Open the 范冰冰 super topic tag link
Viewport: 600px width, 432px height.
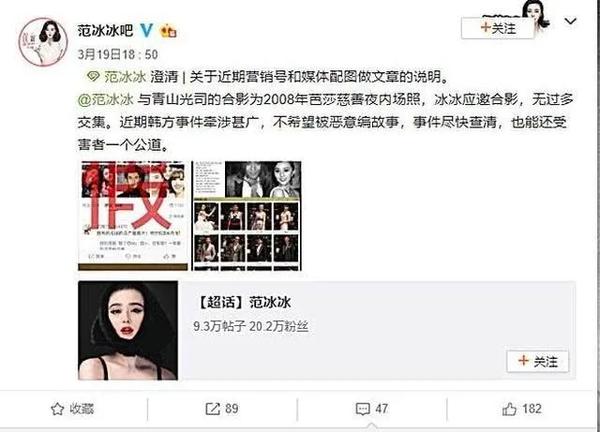[x=125, y=77]
